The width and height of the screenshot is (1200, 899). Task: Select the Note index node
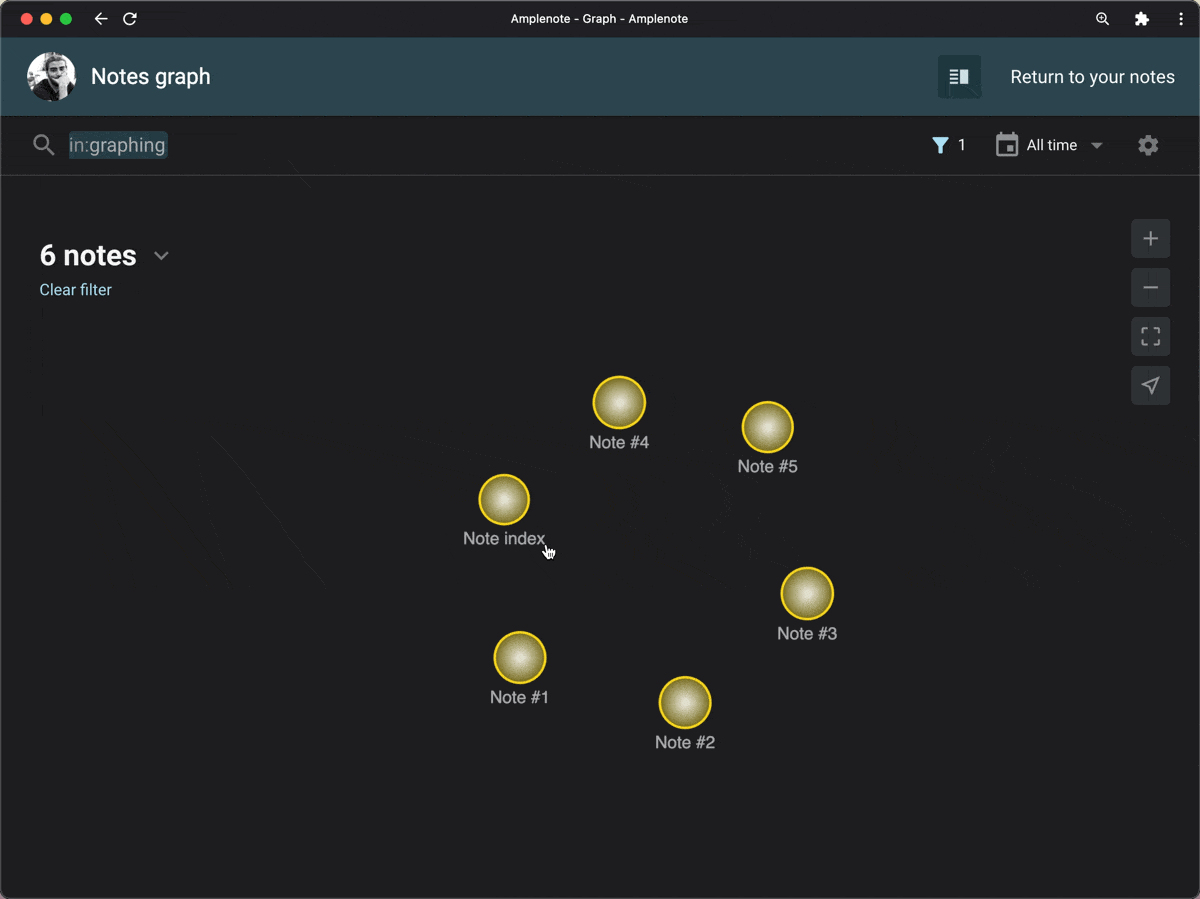[504, 500]
